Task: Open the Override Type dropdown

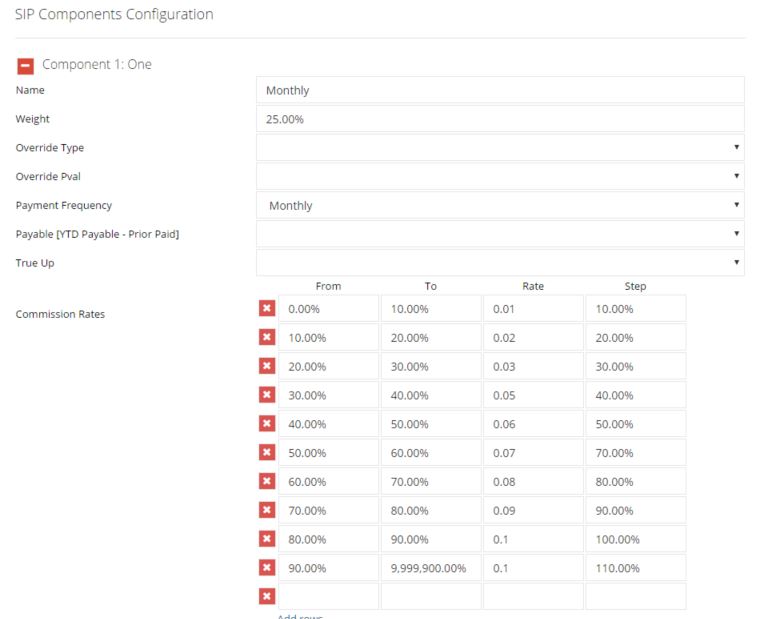Action: click(500, 147)
